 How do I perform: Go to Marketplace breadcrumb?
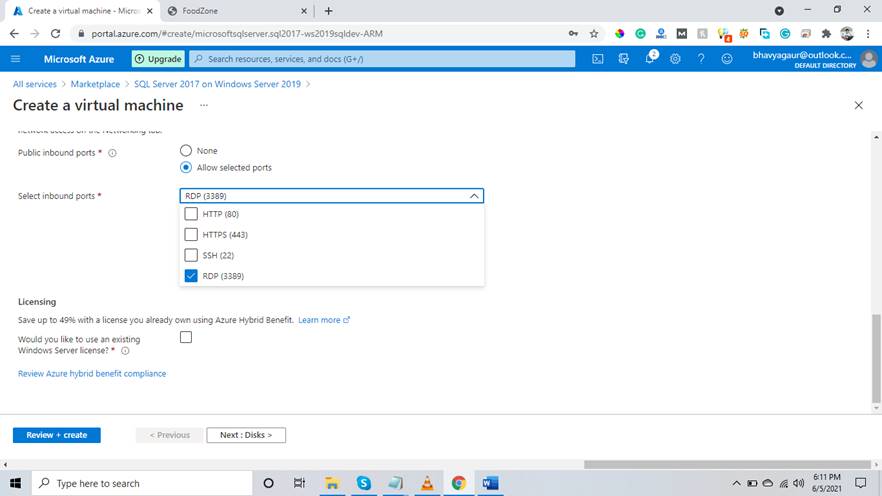[95, 84]
